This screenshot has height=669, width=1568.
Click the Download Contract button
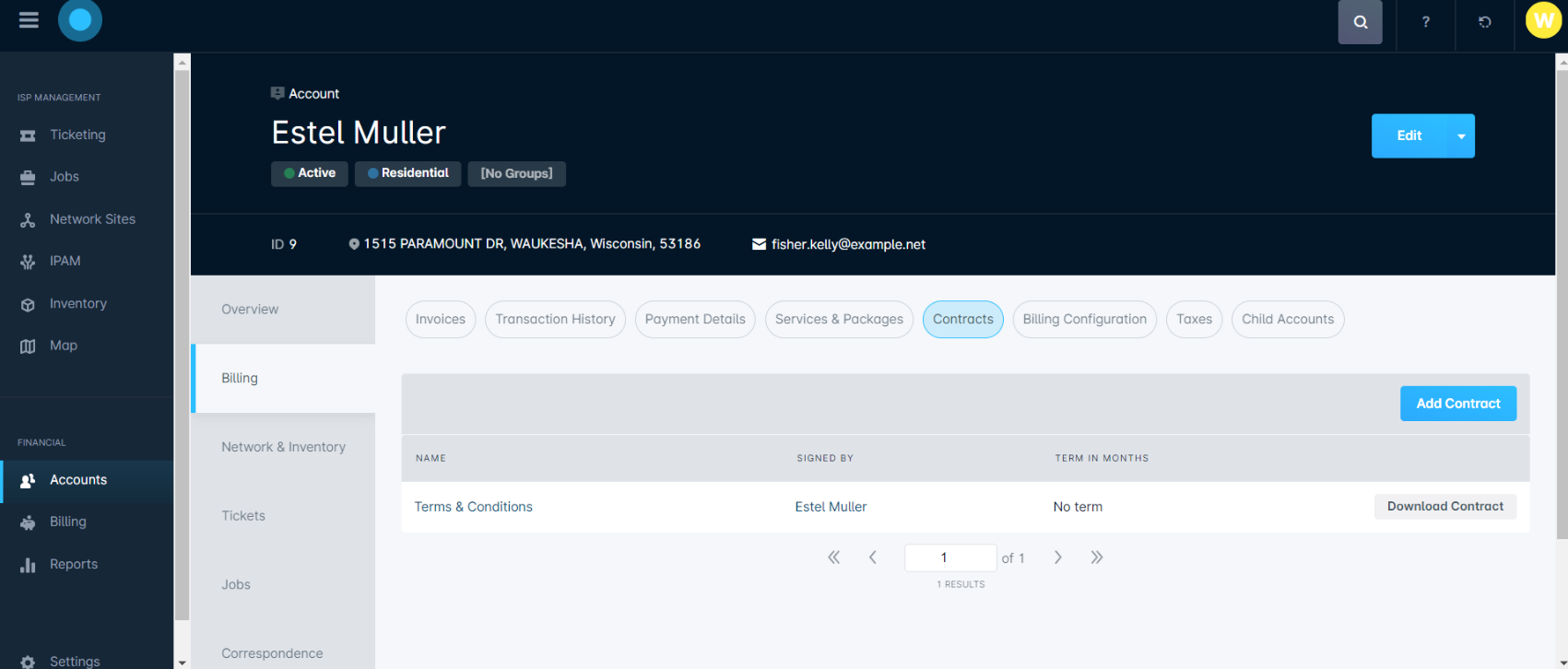1445,507
